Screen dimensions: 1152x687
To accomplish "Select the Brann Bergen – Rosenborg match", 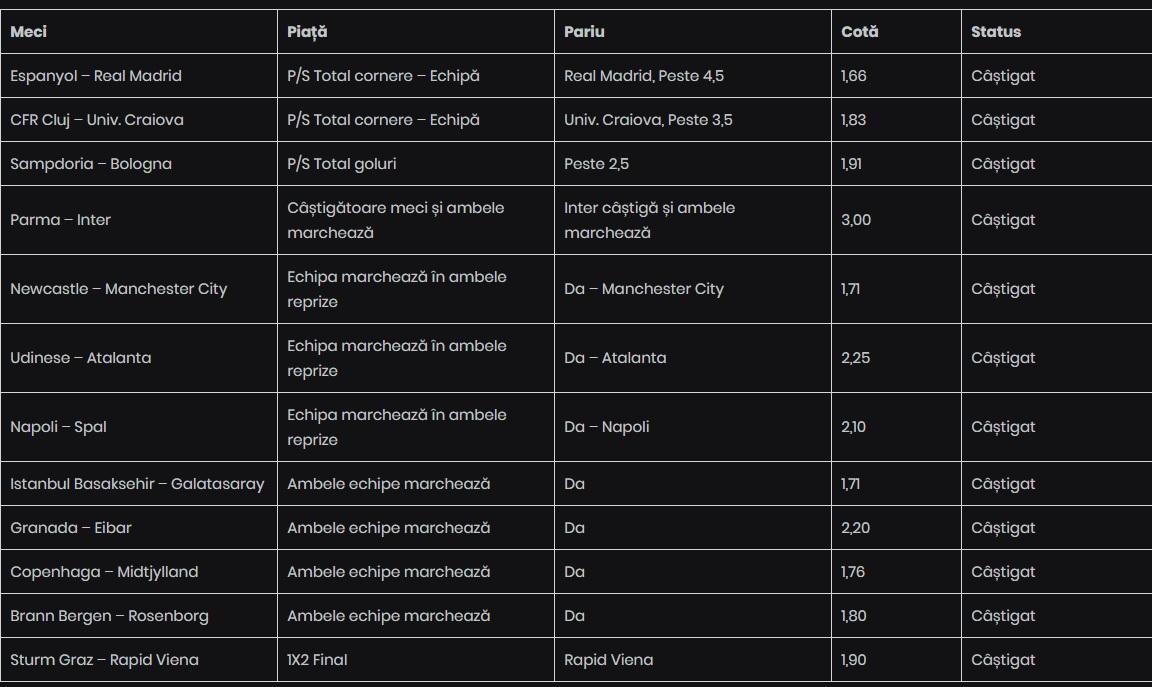I will [110, 616].
